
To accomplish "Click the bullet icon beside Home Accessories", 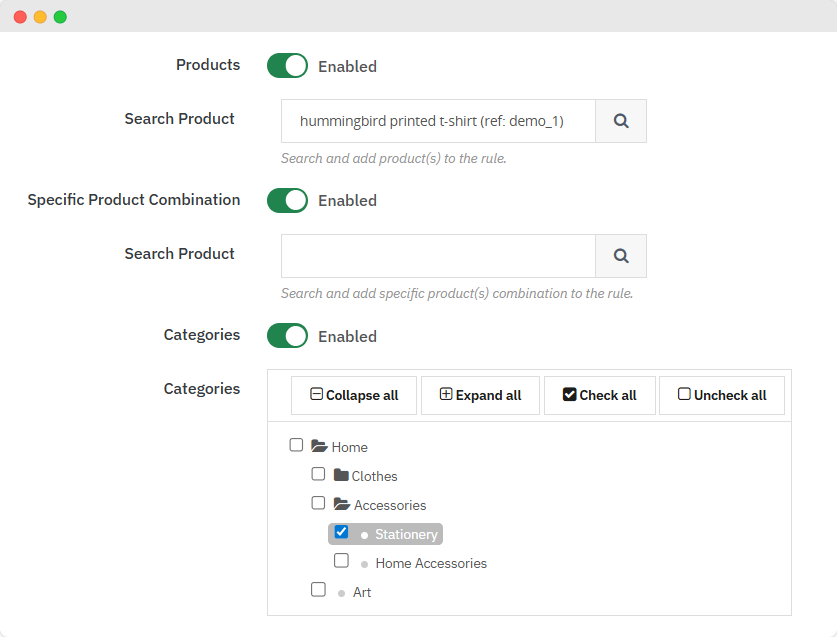I will 364,564.
